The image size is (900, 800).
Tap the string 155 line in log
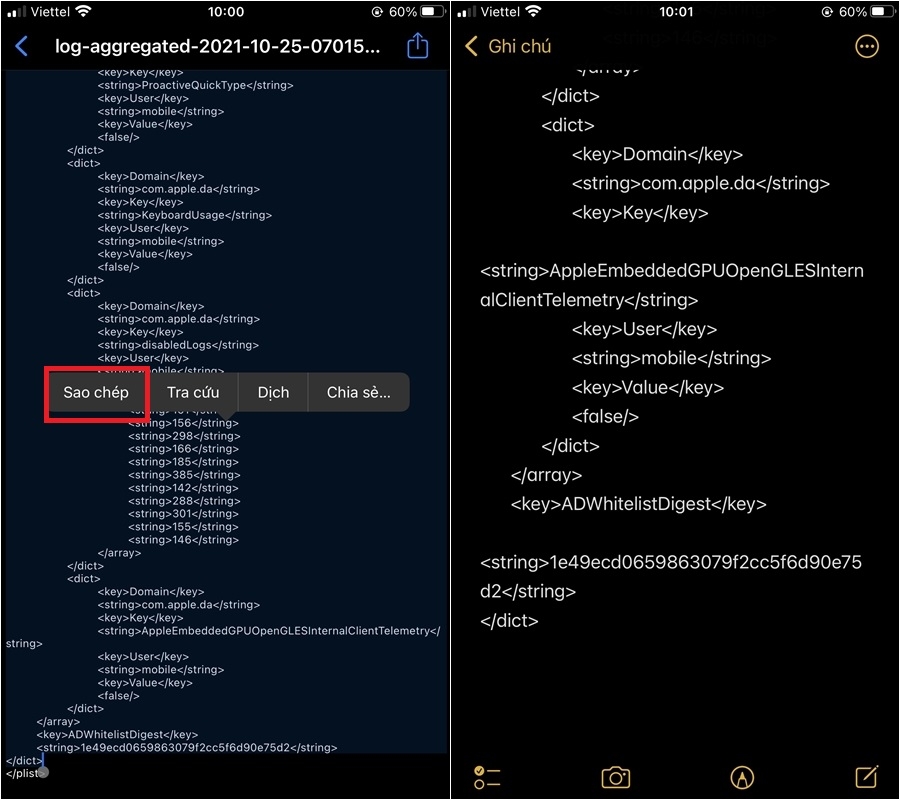[x=183, y=527]
